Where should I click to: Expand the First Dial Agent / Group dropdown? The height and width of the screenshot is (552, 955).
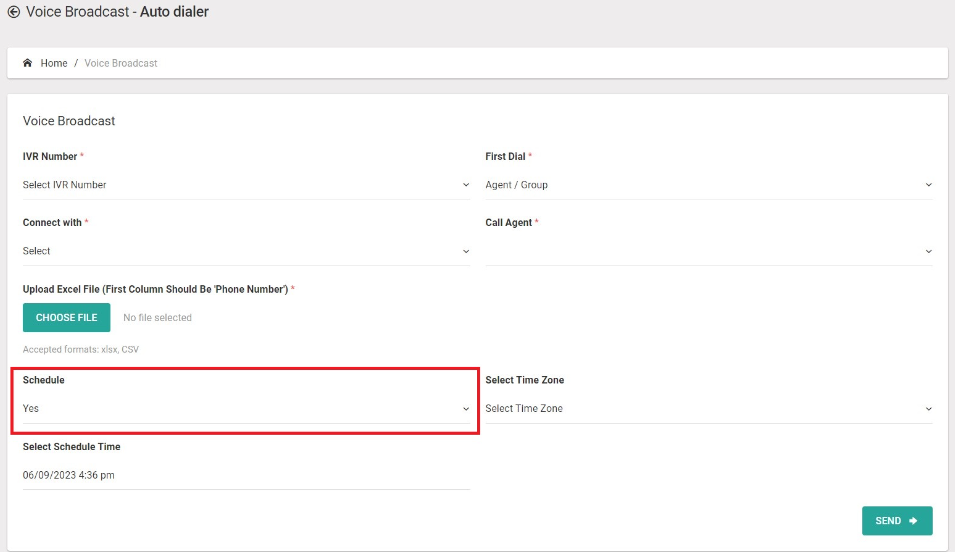point(708,185)
